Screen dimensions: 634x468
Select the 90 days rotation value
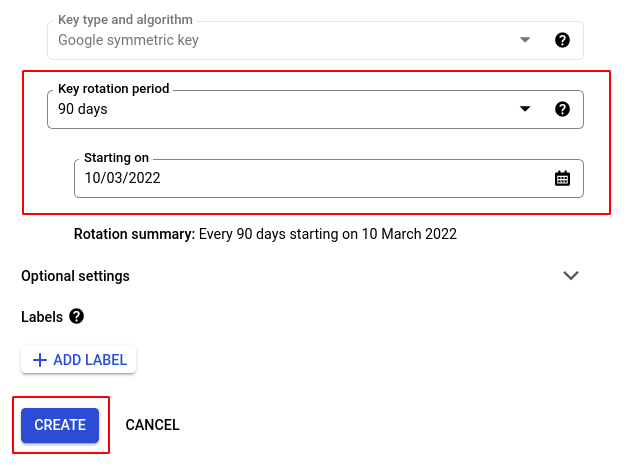tap(83, 109)
